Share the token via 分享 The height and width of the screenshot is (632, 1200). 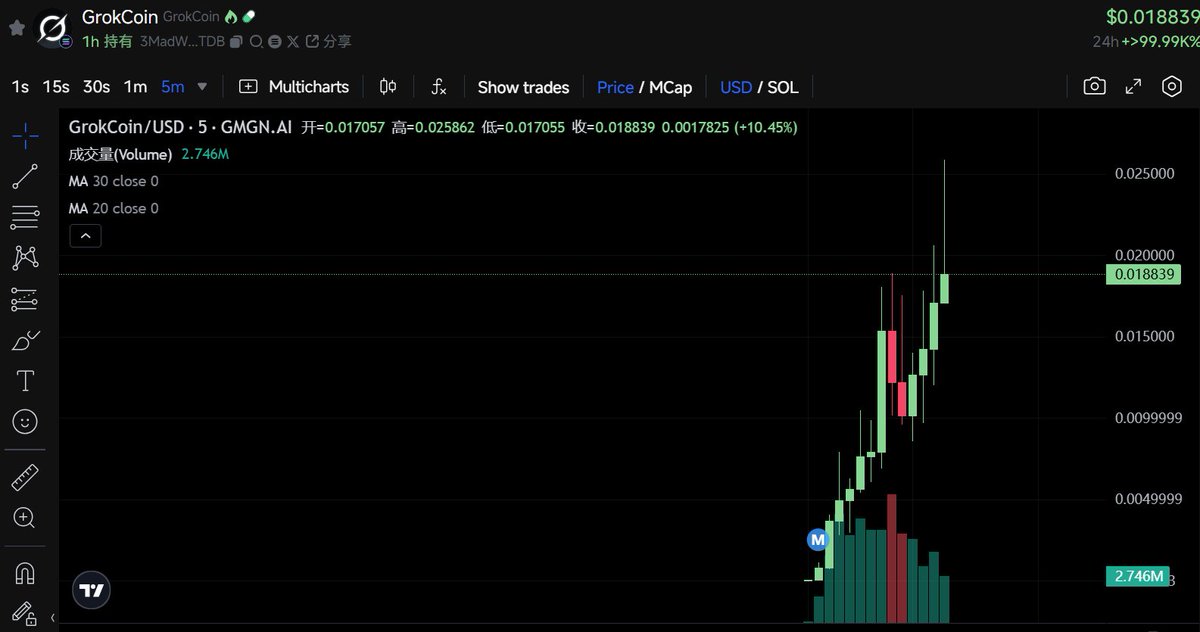pos(328,42)
